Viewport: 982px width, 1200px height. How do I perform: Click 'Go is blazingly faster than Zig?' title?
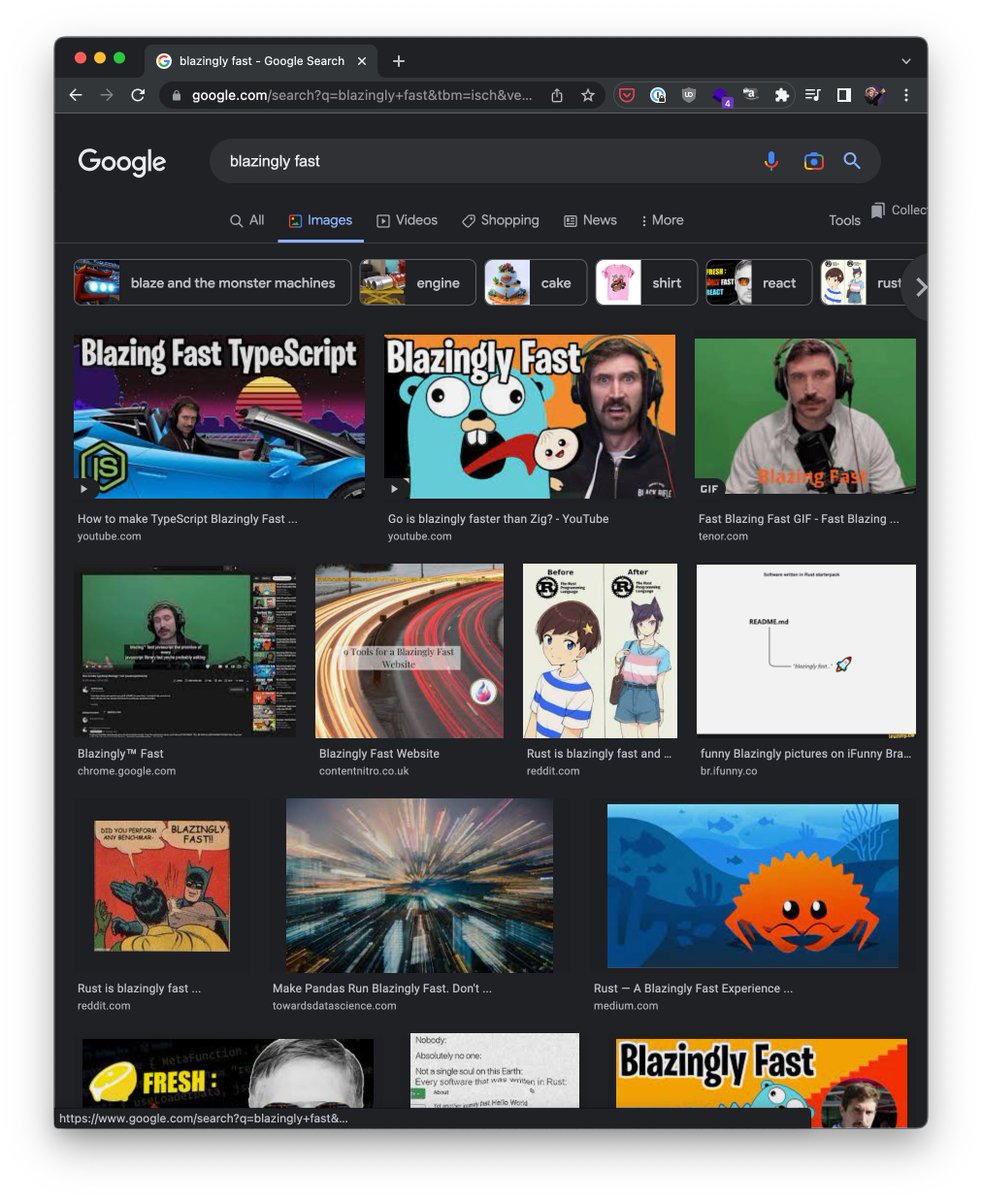pos(498,519)
